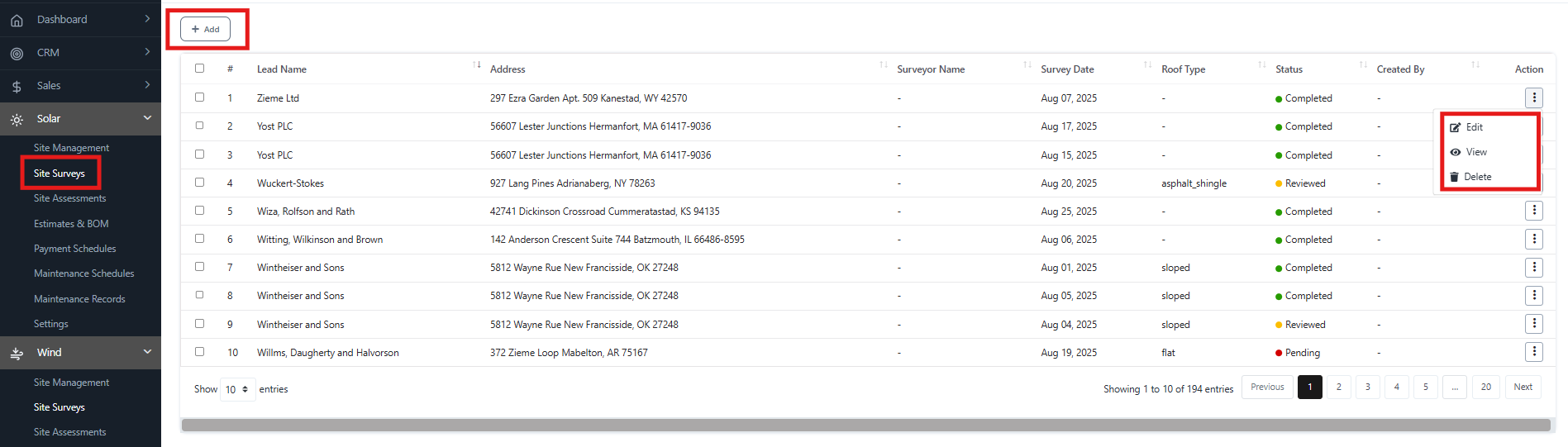Tick the select-all header checkbox
This screenshot has height=447, width=1568.
coord(199,69)
